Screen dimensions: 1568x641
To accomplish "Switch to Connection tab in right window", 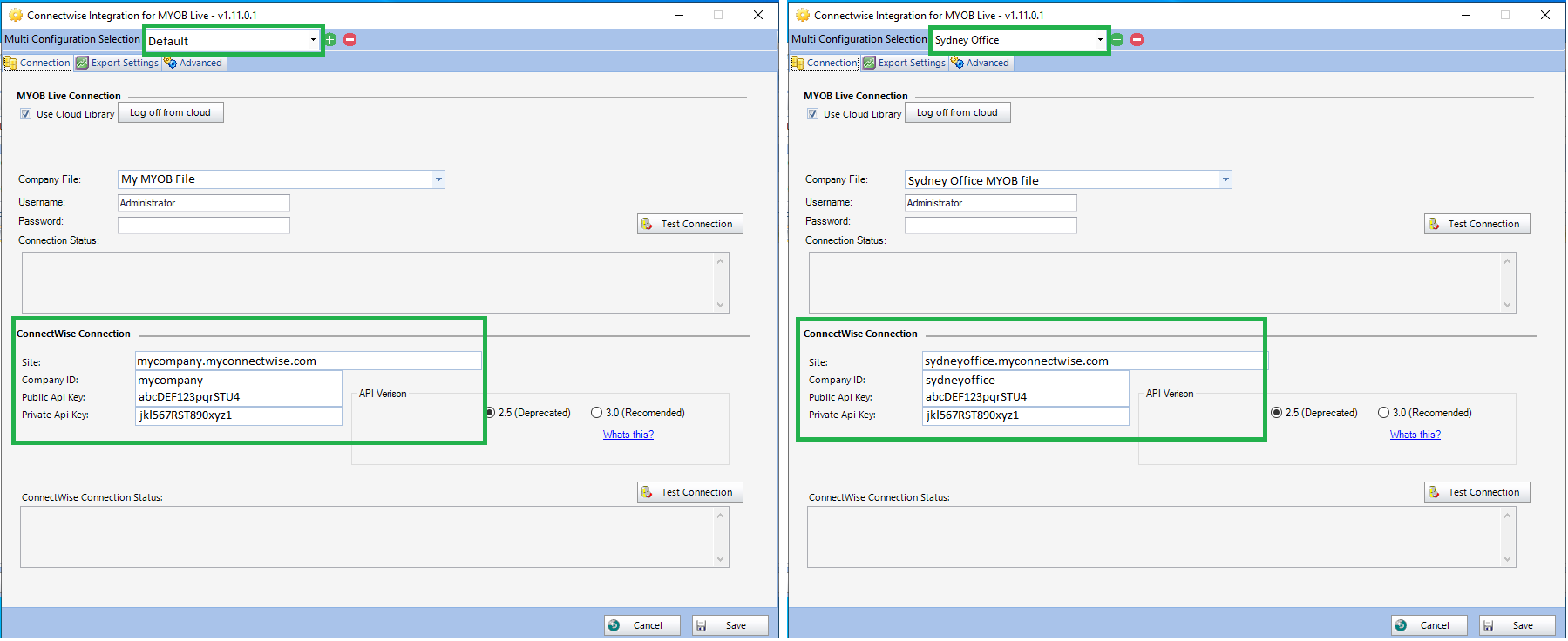I will click(825, 63).
